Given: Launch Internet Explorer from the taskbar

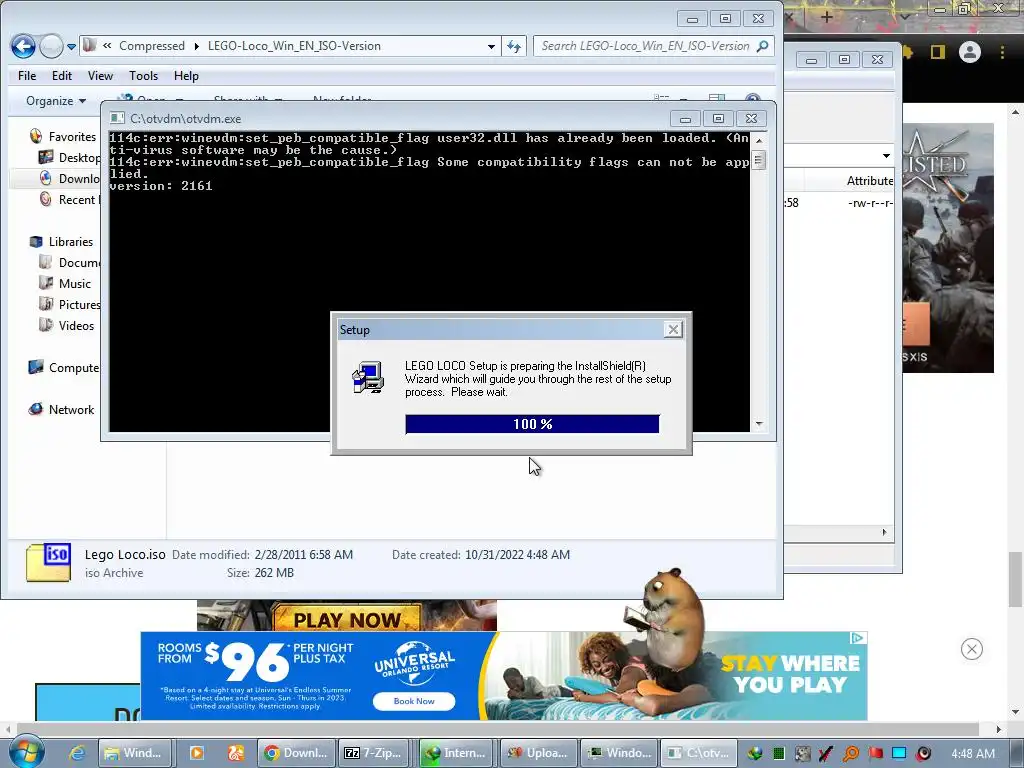Looking at the screenshot, I should point(77,753).
